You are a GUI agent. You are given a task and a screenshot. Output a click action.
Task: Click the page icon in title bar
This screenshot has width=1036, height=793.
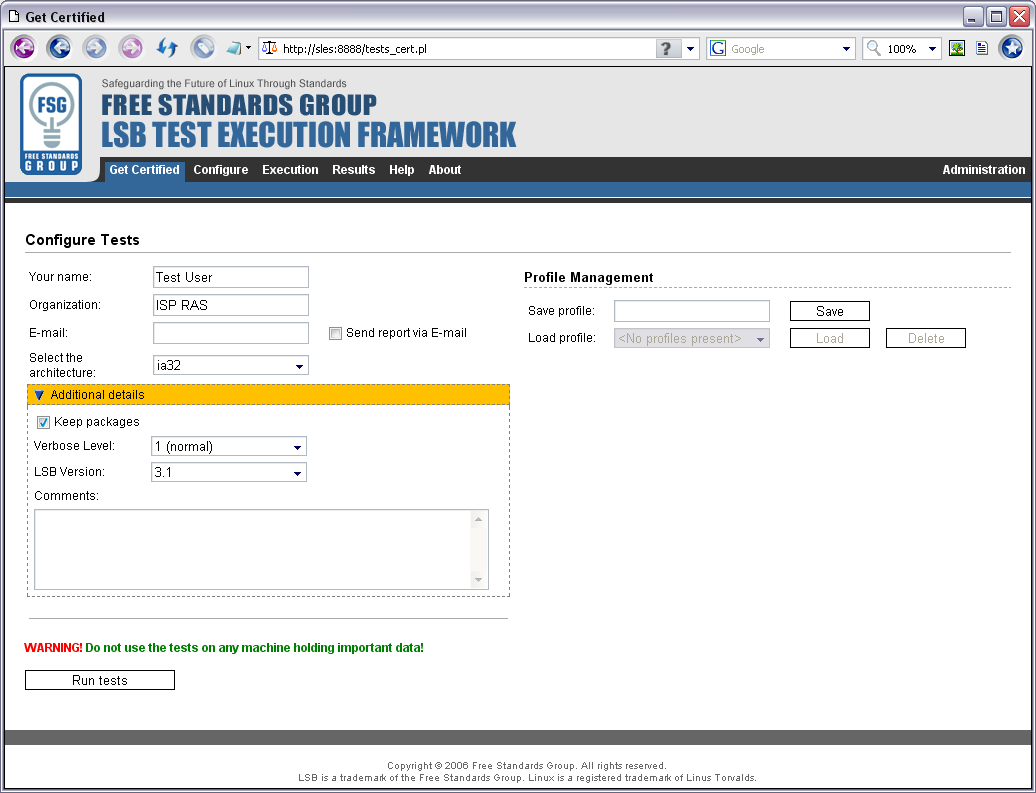[x=13, y=16]
